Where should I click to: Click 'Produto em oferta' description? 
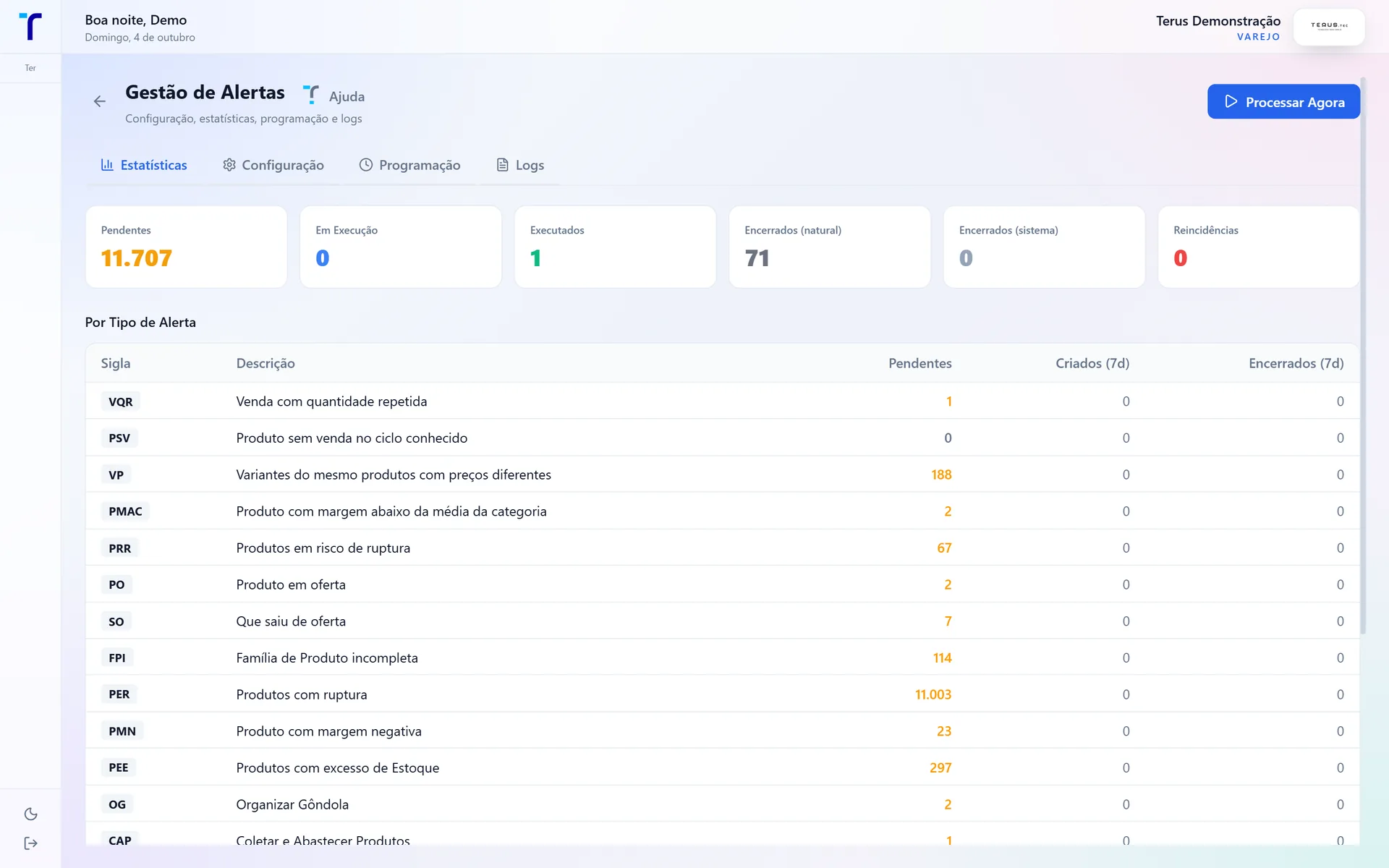291,584
